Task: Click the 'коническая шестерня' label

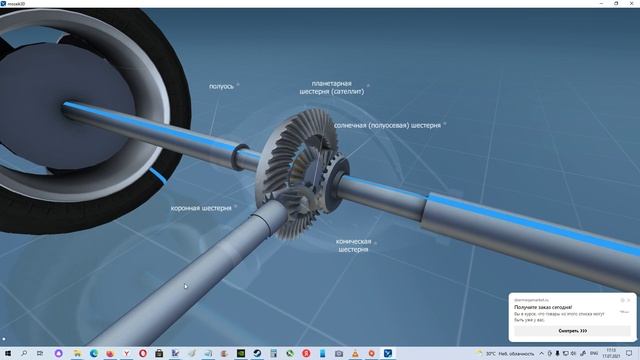Action: click(353, 245)
